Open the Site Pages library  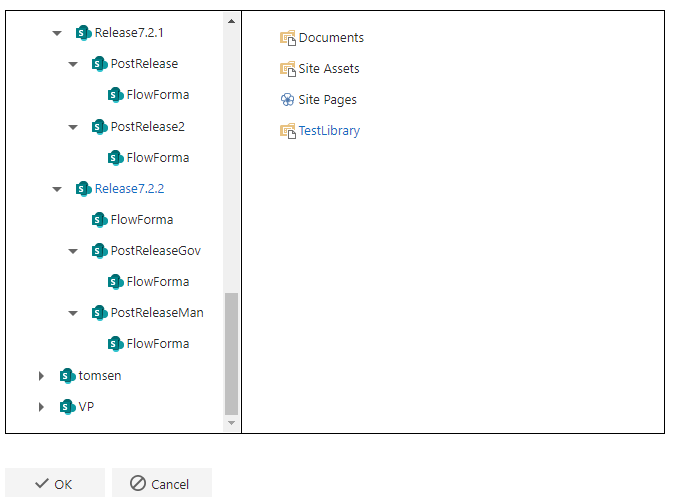pyautogui.click(x=328, y=100)
